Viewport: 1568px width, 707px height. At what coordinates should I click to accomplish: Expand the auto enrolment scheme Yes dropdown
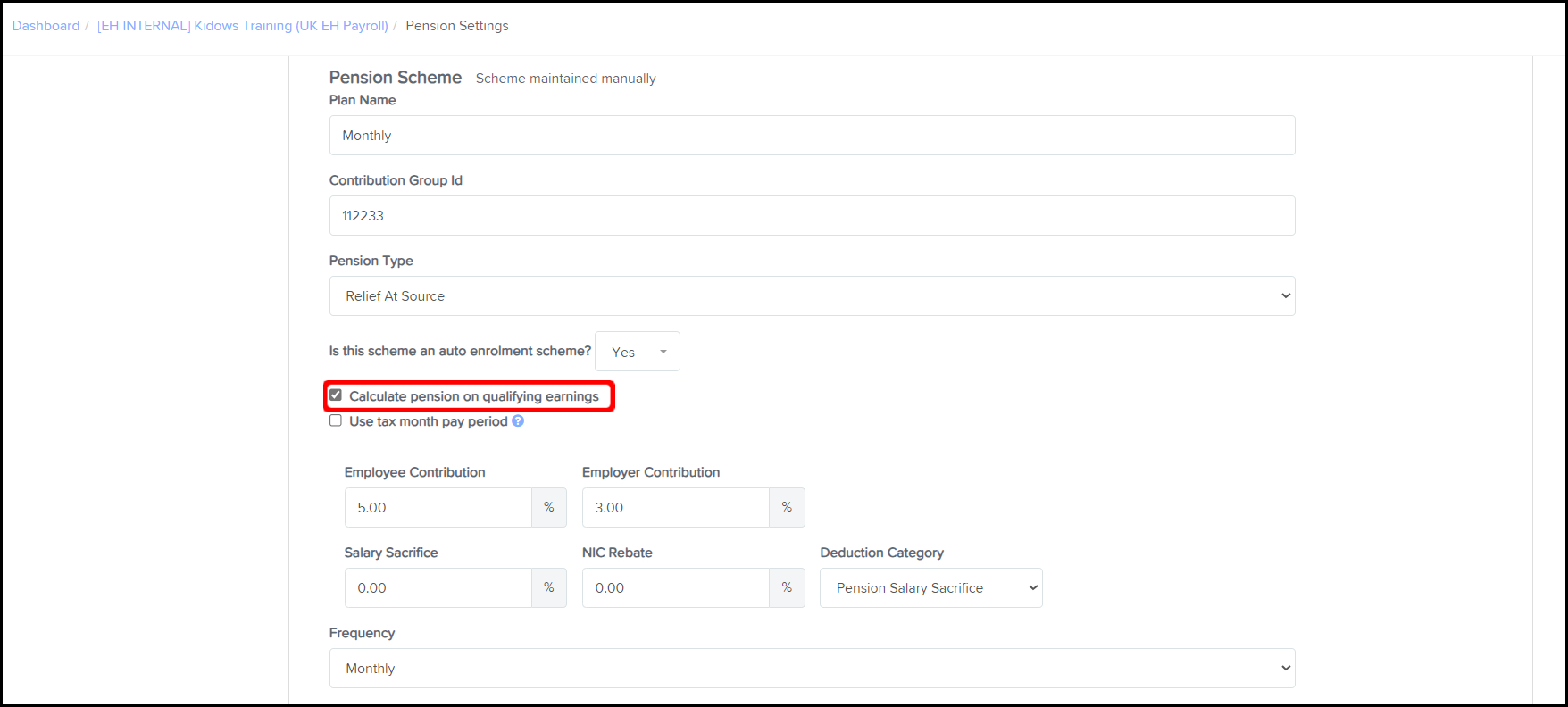(x=638, y=352)
